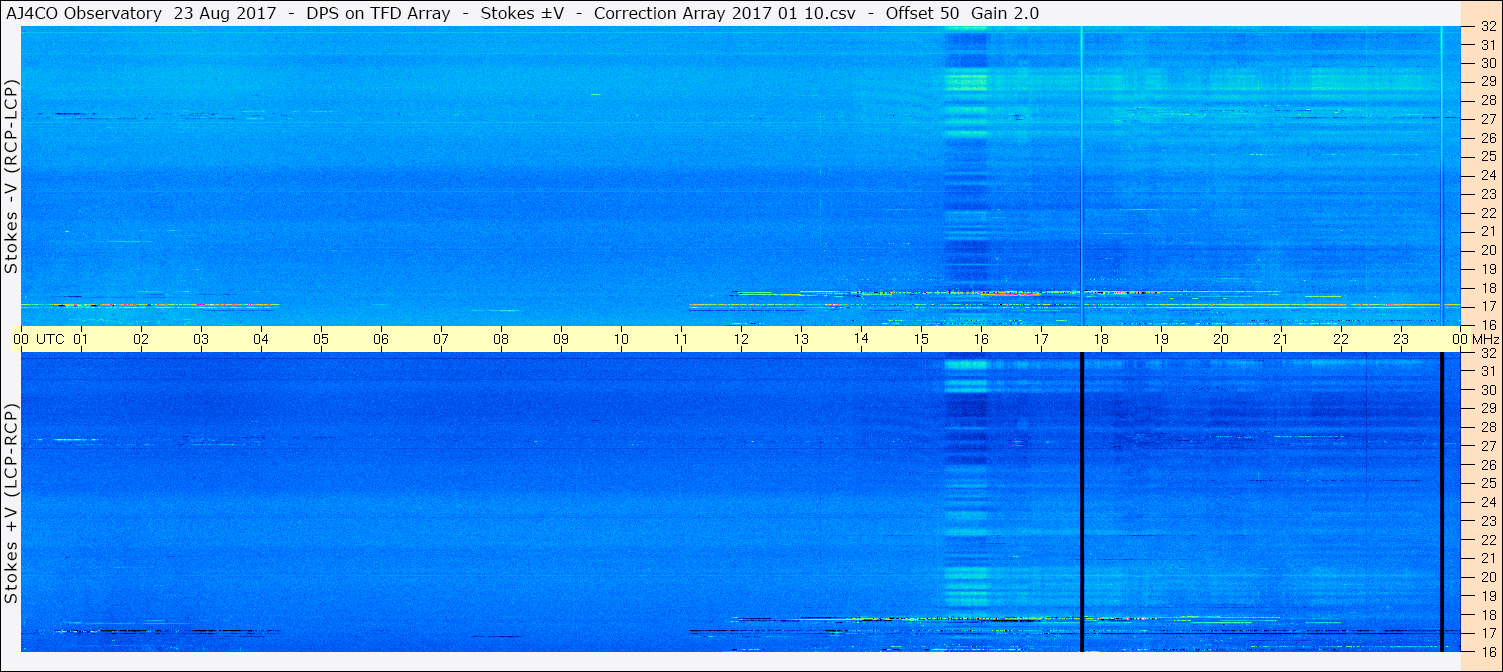Viewport: 1503px width, 672px height.
Task: Select the 03 hour marker on the time axis
Action: tap(201, 339)
